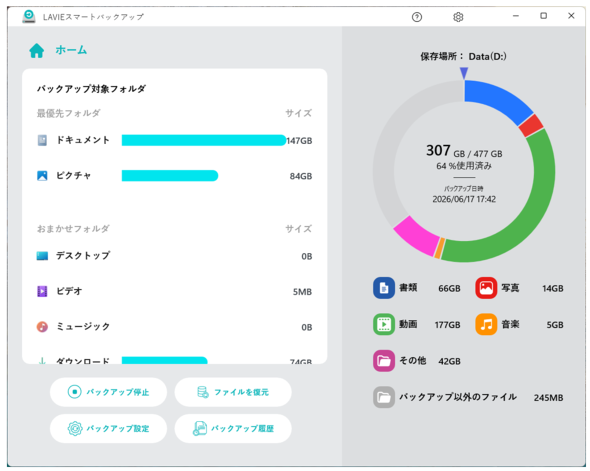Click the ドキュメント 147GB size bar
The image size is (590, 471).
tap(204, 140)
